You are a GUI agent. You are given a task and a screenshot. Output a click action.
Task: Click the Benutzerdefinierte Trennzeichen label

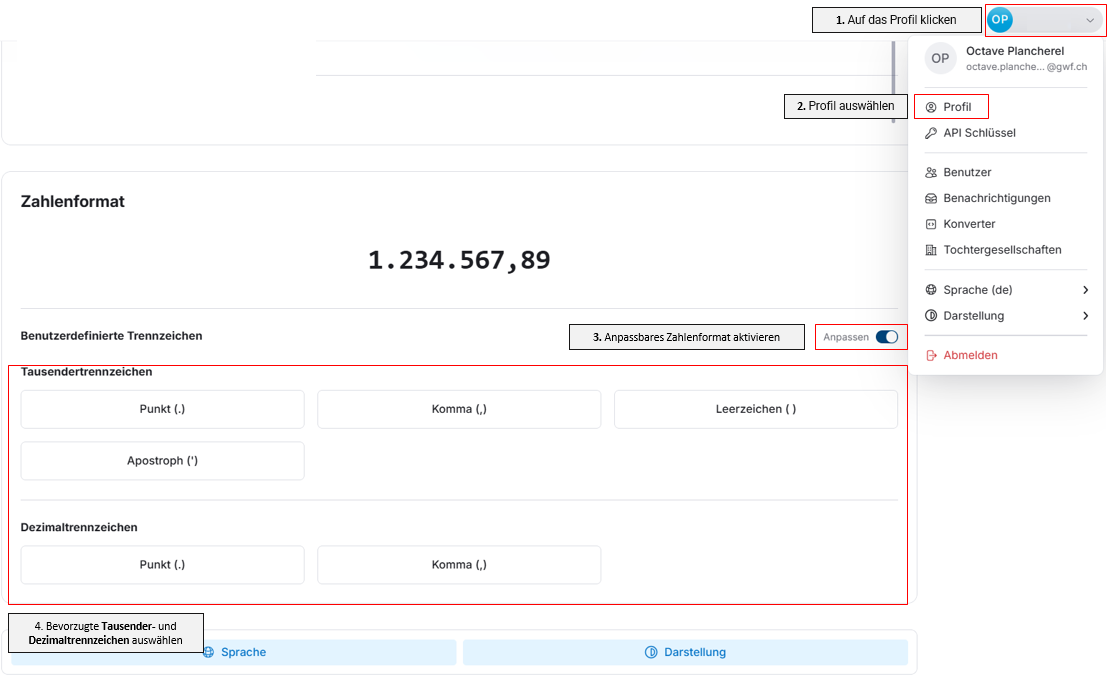112,336
